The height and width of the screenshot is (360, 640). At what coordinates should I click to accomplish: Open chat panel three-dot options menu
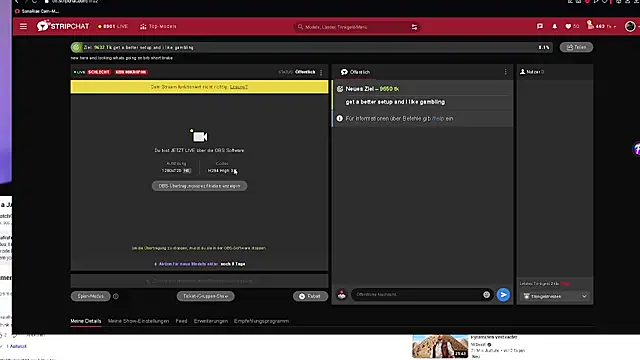[x=505, y=72]
